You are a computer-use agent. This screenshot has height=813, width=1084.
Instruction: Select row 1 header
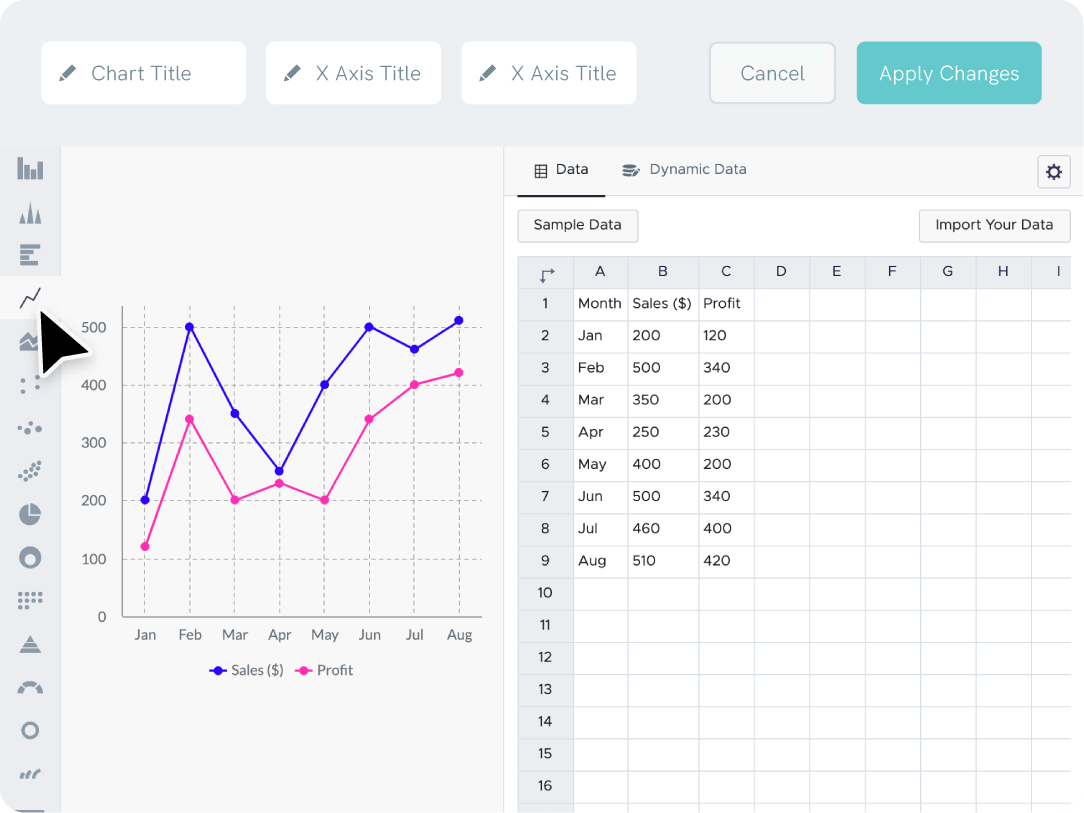pyautogui.click(x=545, y=303)
